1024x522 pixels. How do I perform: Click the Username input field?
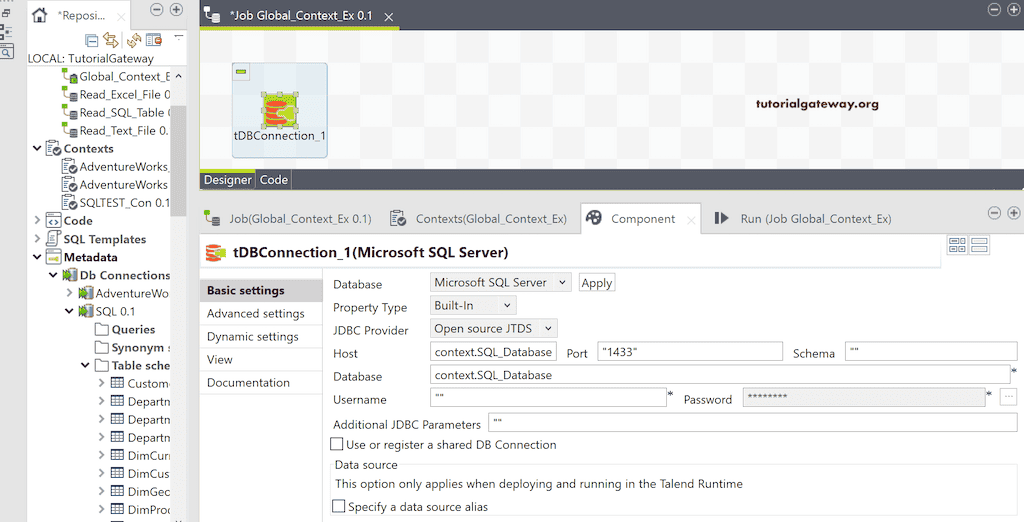click(548, 397)
